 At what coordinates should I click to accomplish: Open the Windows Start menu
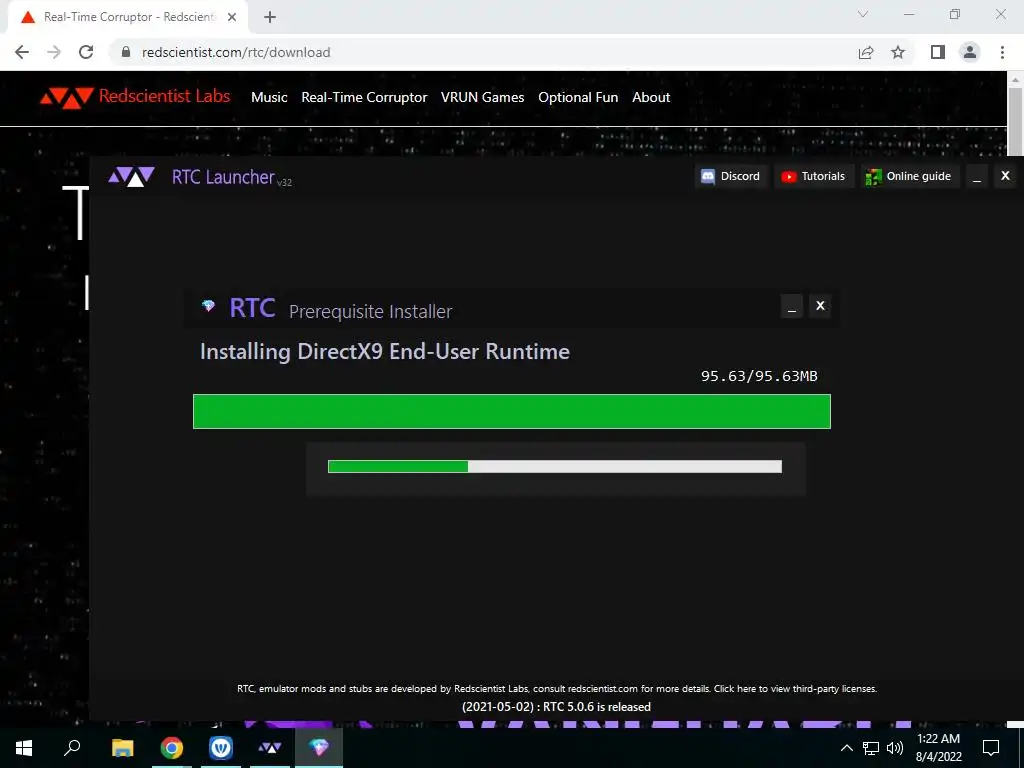coord(24,748)
